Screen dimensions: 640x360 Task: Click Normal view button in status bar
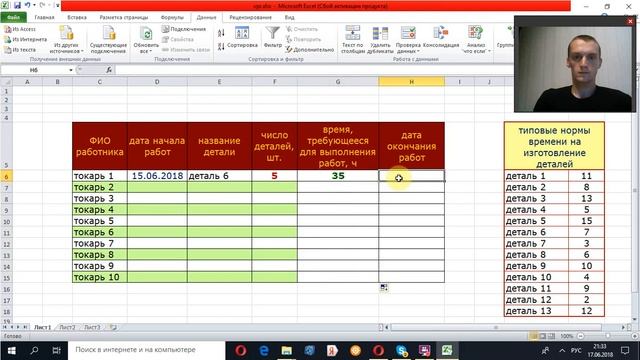[x=533, y=336]
